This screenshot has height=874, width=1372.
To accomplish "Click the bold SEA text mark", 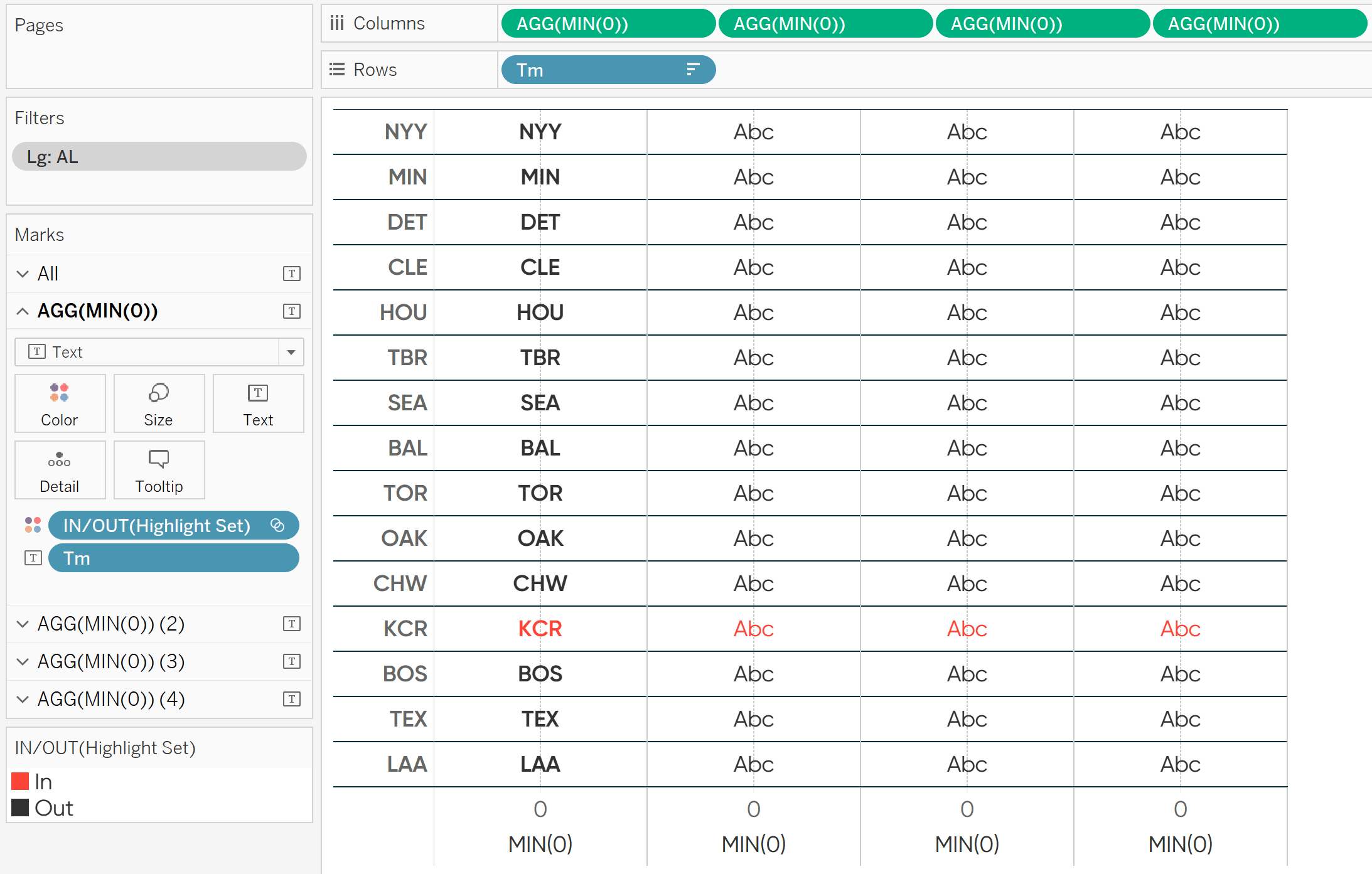I will (540, 403).
